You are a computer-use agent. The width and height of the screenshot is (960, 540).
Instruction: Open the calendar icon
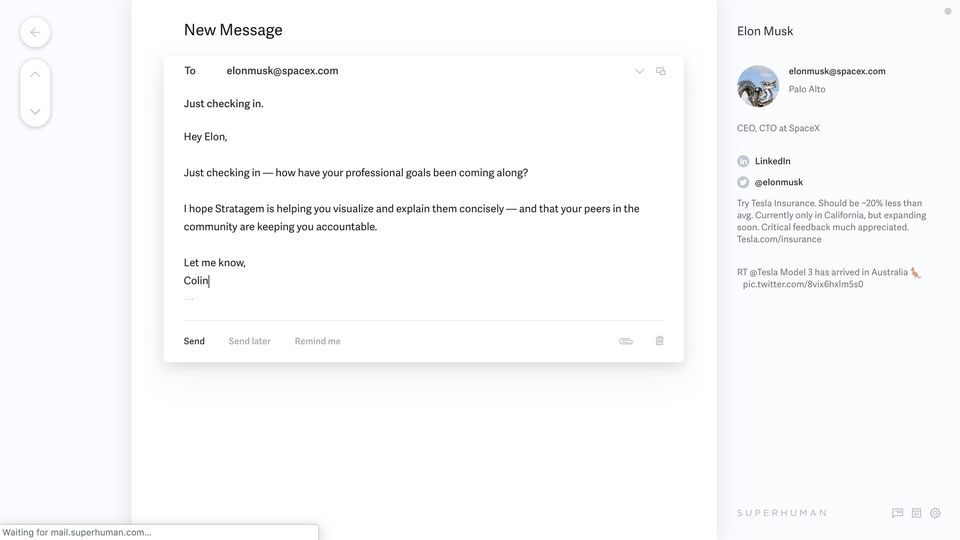[916, 513]
